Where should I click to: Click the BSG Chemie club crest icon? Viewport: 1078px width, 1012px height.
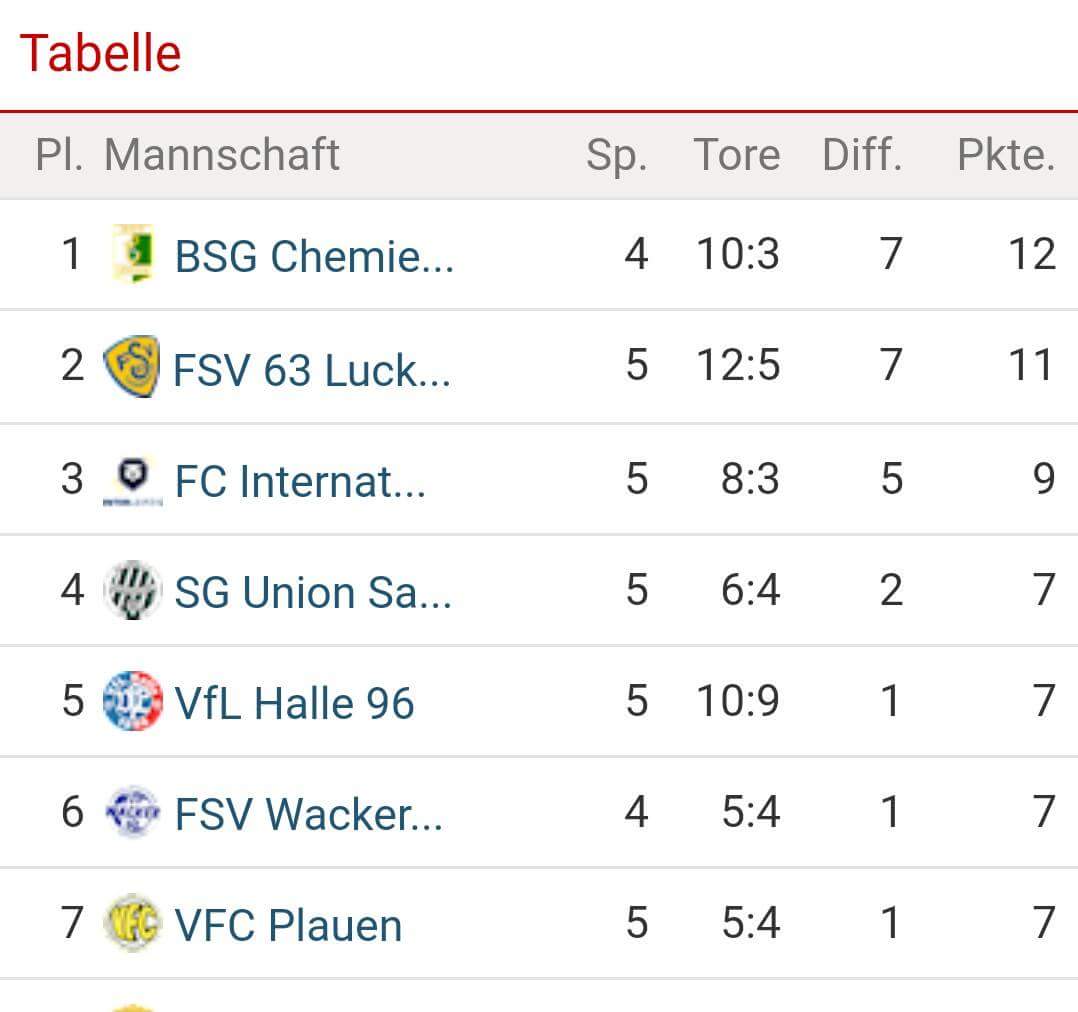point(133,254)
